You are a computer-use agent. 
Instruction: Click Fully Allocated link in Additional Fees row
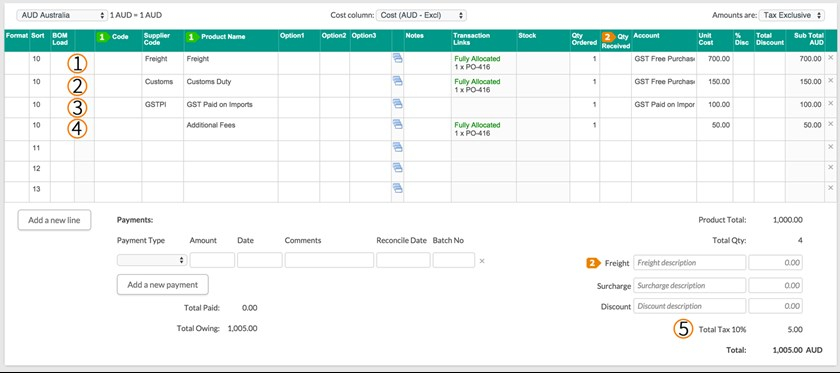477,125
